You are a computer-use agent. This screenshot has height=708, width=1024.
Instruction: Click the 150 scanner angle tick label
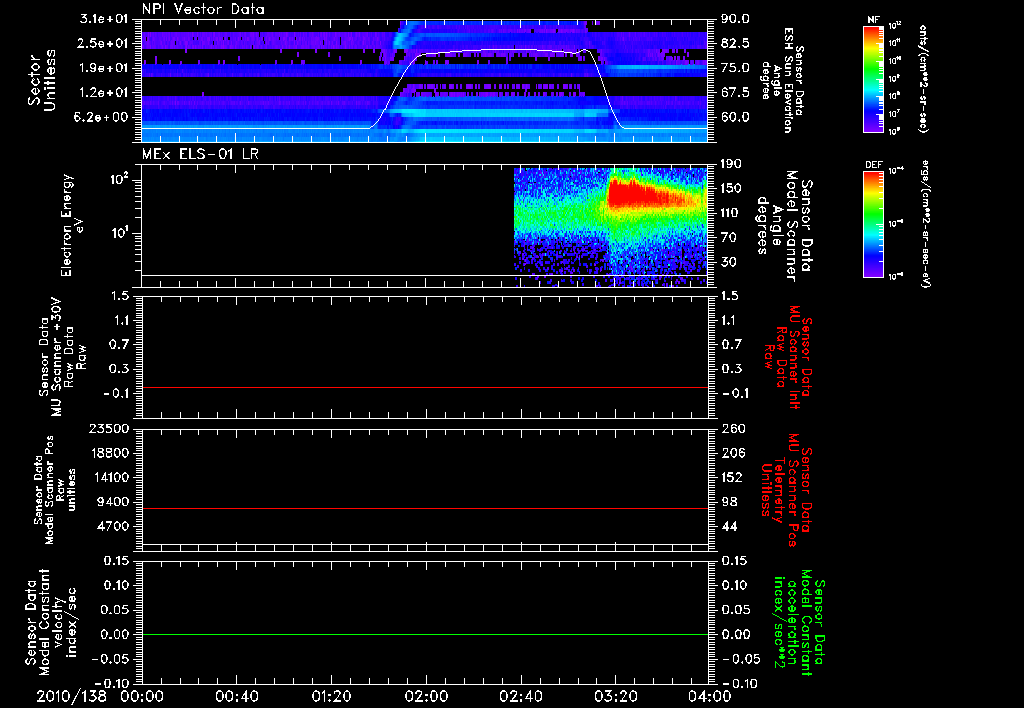point(732,188)
